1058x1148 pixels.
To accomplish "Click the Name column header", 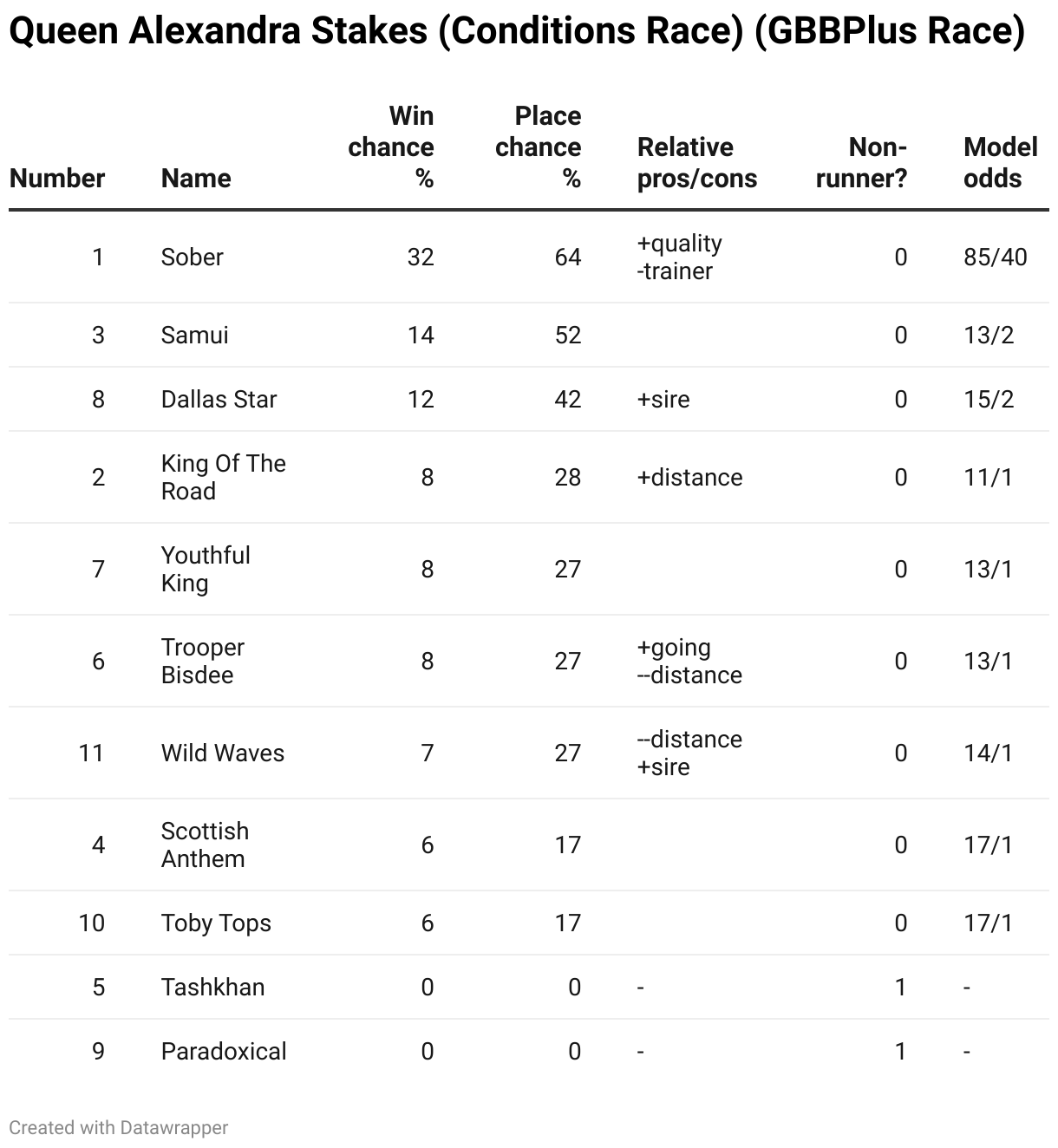I will click(x=196, y=178).
